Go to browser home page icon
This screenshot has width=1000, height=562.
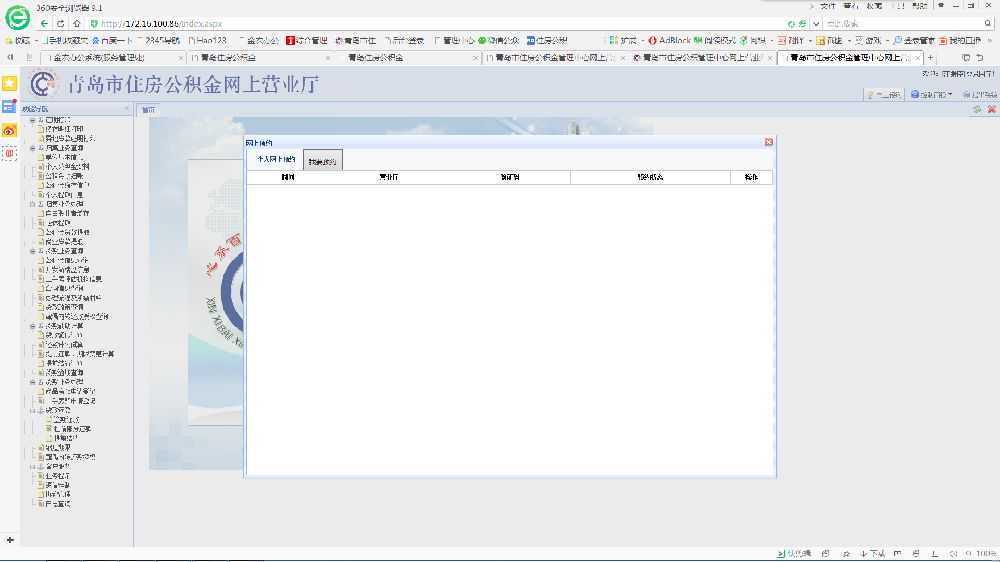click(77, 23)
